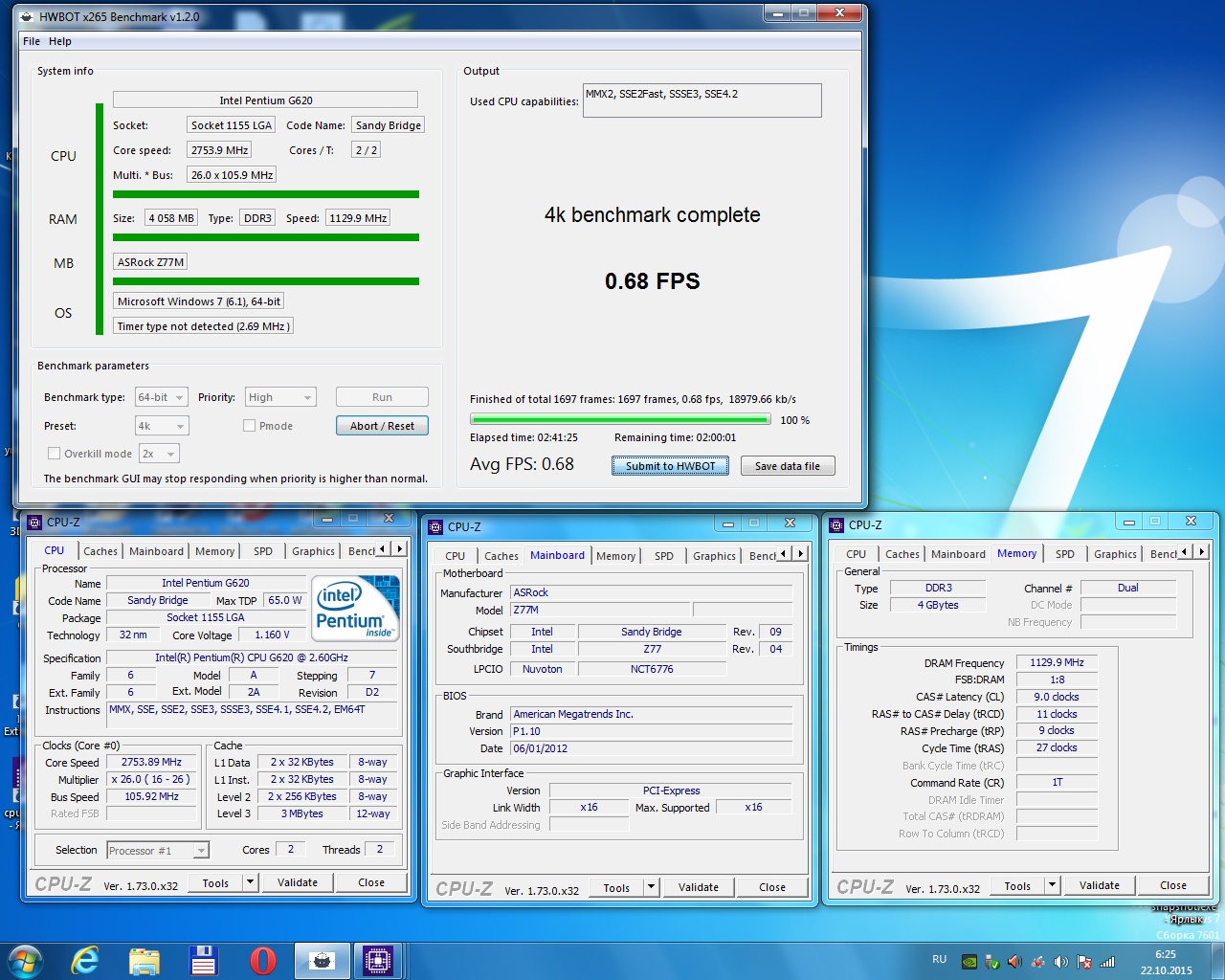
Task: Switch to HWBOT benchmark taskbar button
Action: [322, 961]
